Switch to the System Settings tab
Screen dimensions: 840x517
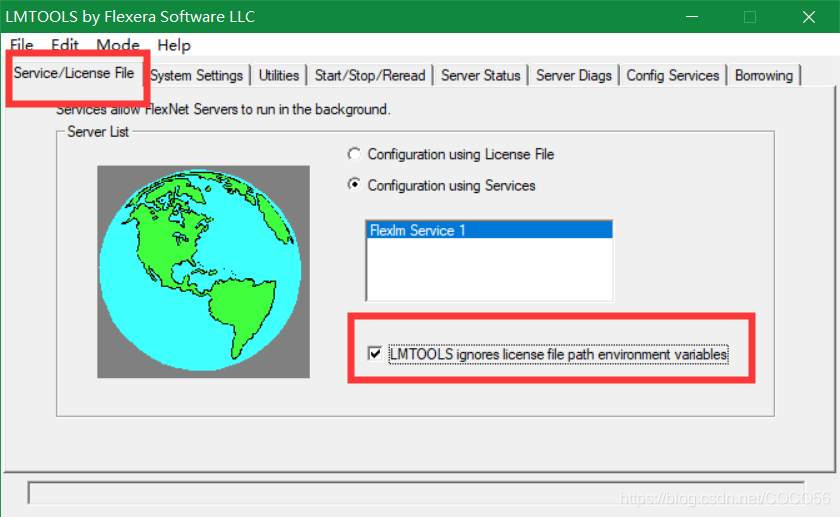click(196, 75)
